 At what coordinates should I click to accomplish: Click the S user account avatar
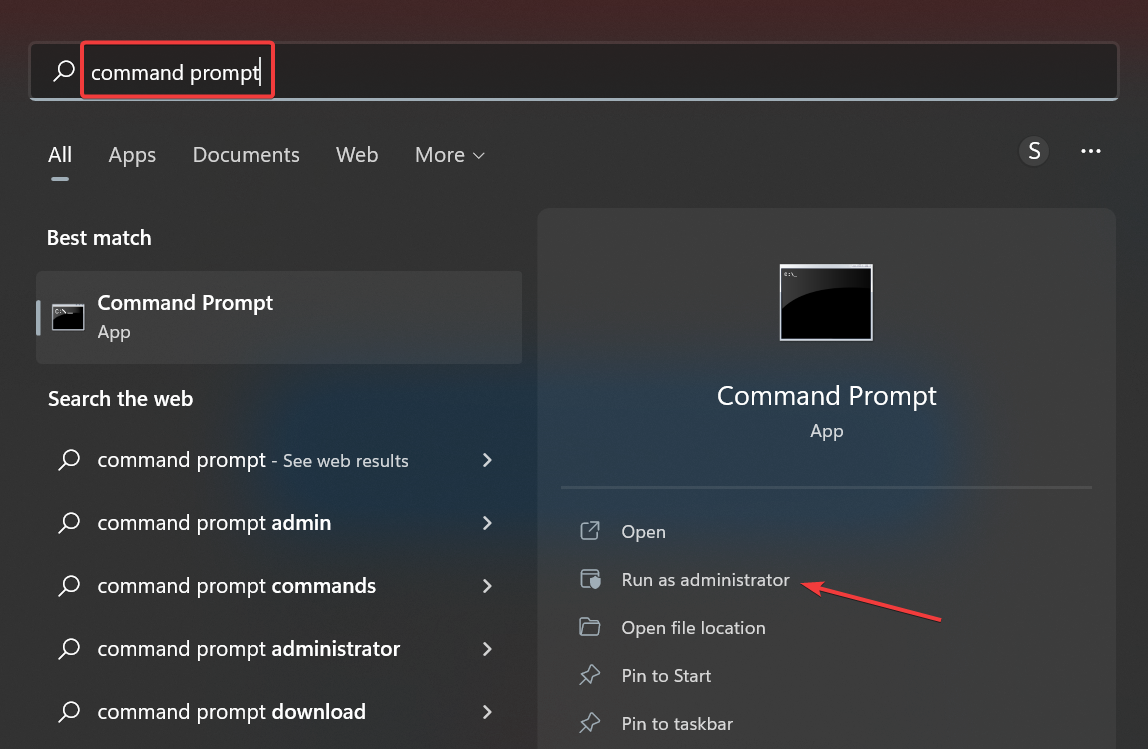click(1034, 152)
